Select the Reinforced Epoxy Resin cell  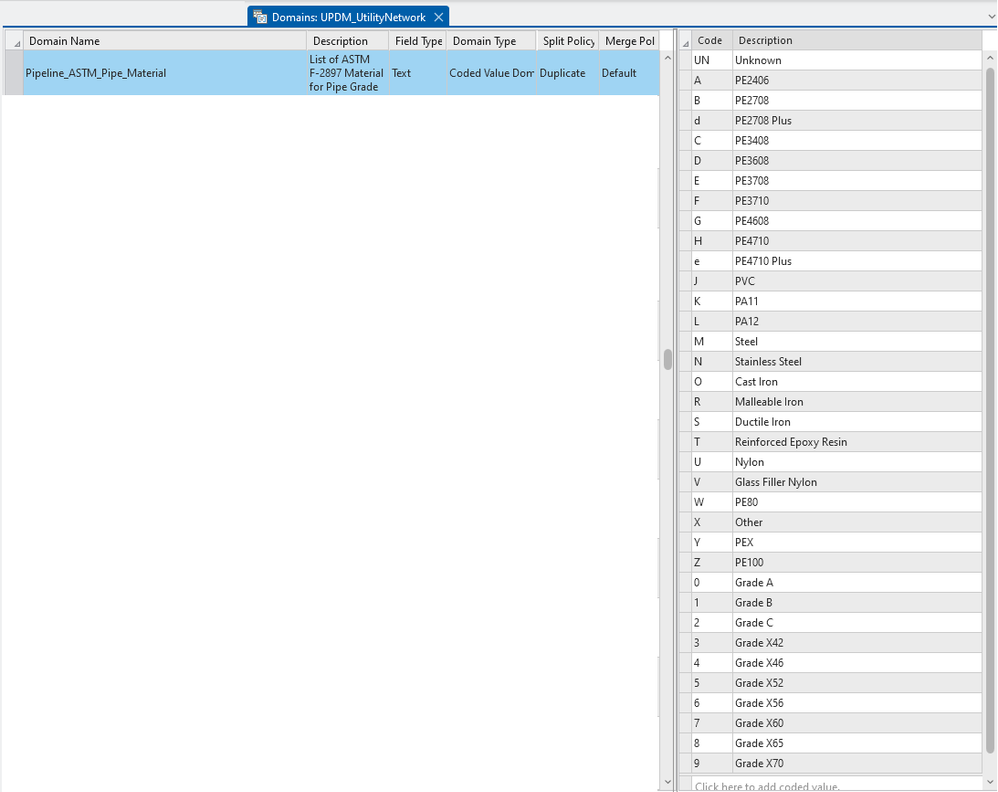pos(857,442)
